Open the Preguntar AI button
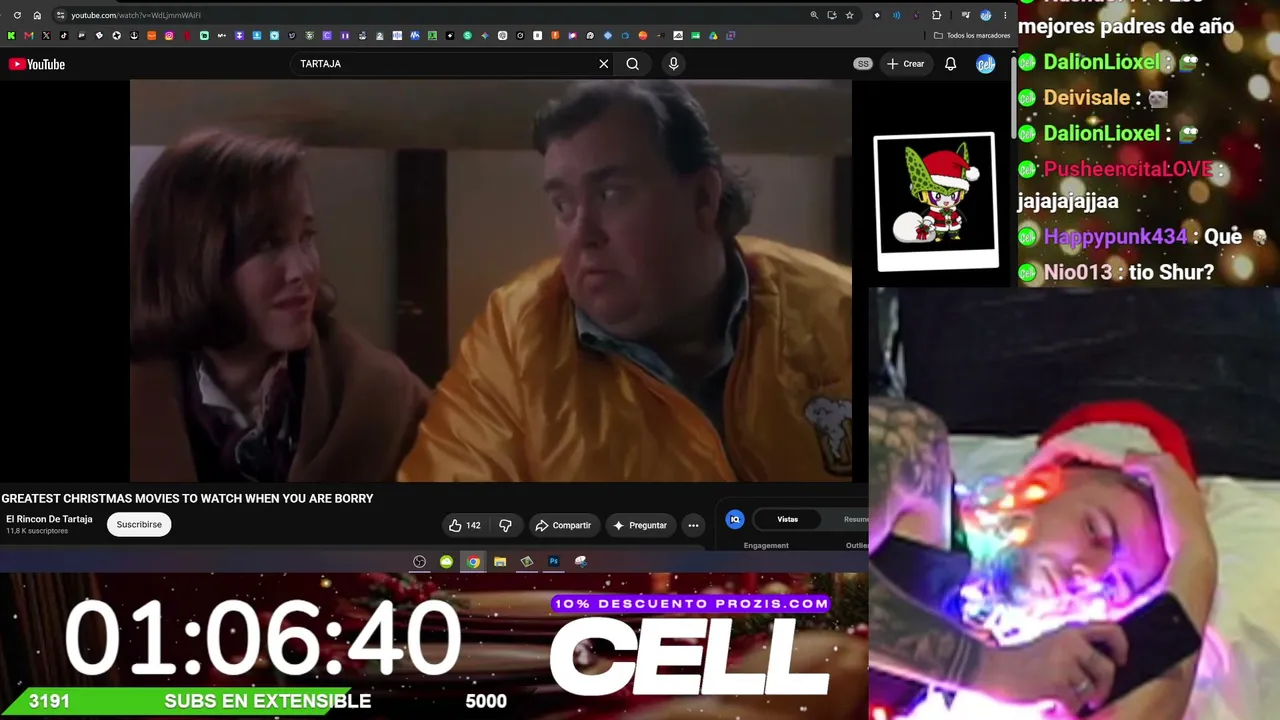The width and height of the screenshot is (1280, 720). 640,525
